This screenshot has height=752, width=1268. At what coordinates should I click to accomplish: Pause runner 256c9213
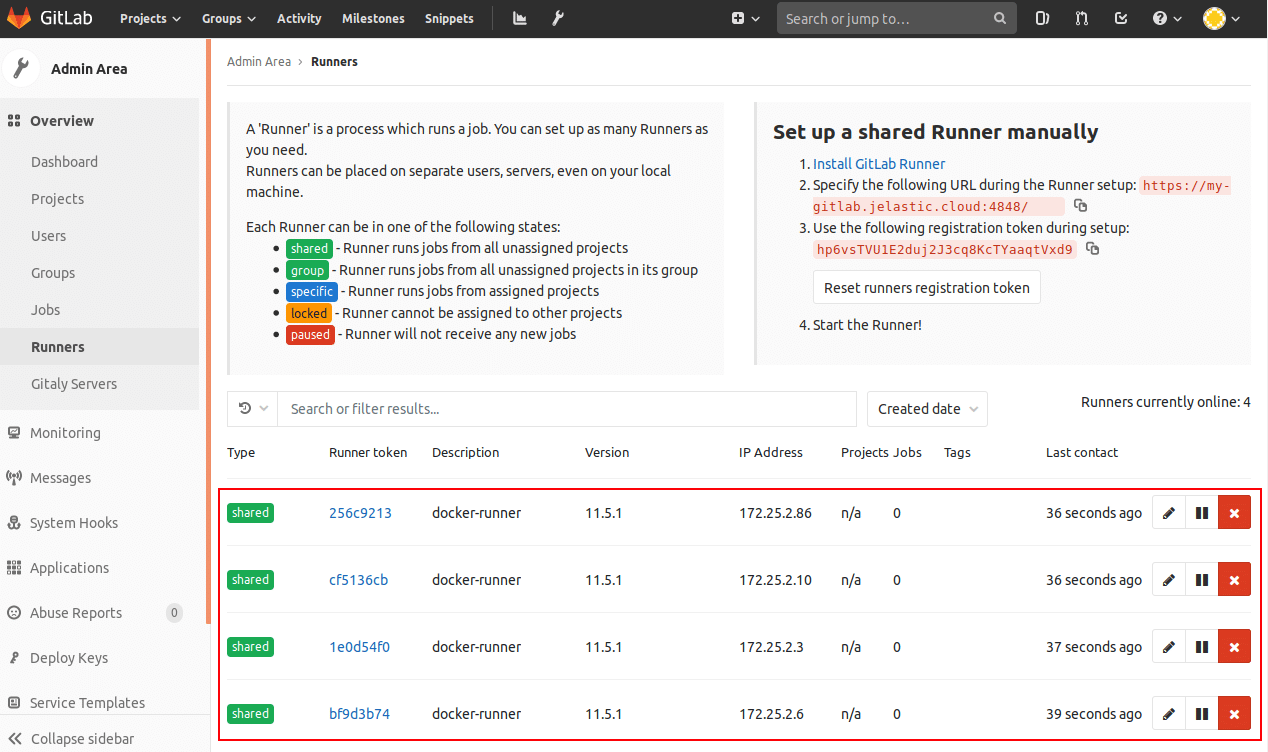(1202, 513)
